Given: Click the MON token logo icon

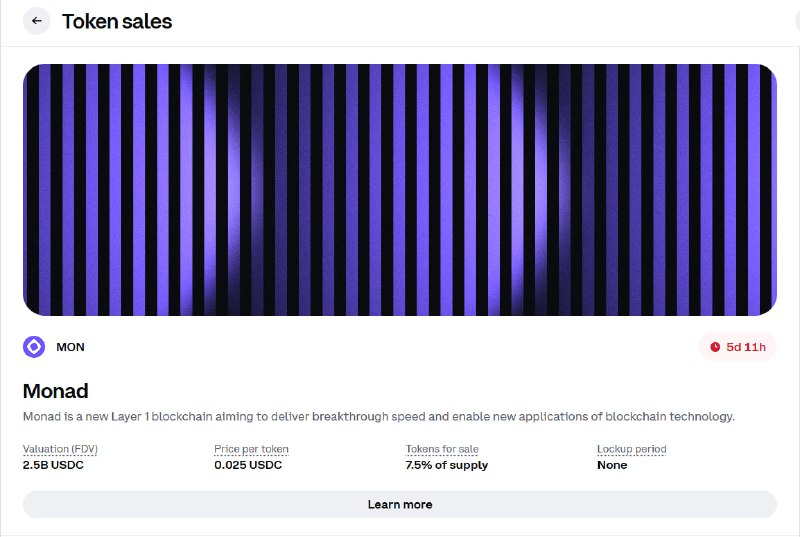Looking at the screenshot, I should [34, 347].
